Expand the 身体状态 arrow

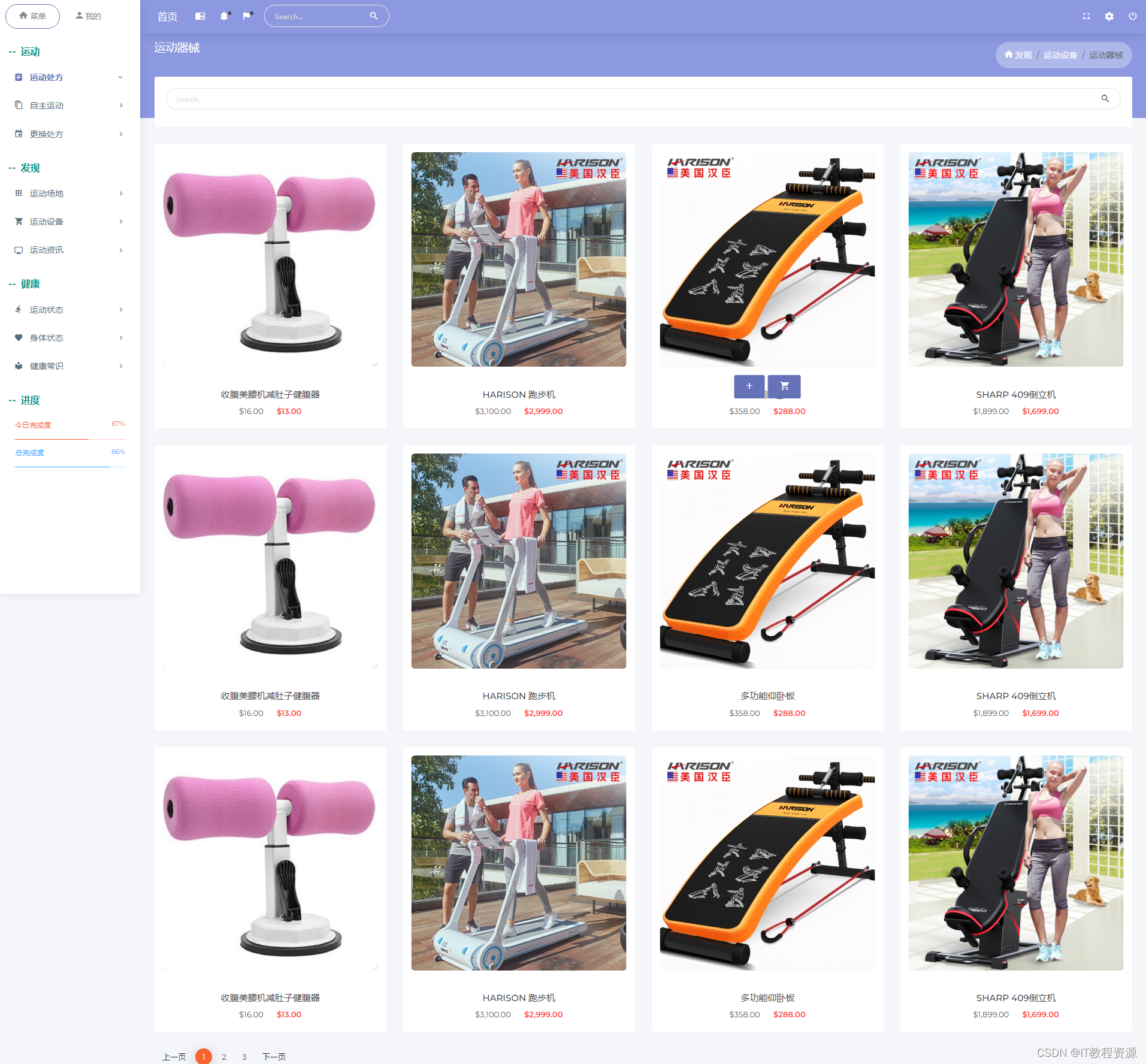point(120,337)
